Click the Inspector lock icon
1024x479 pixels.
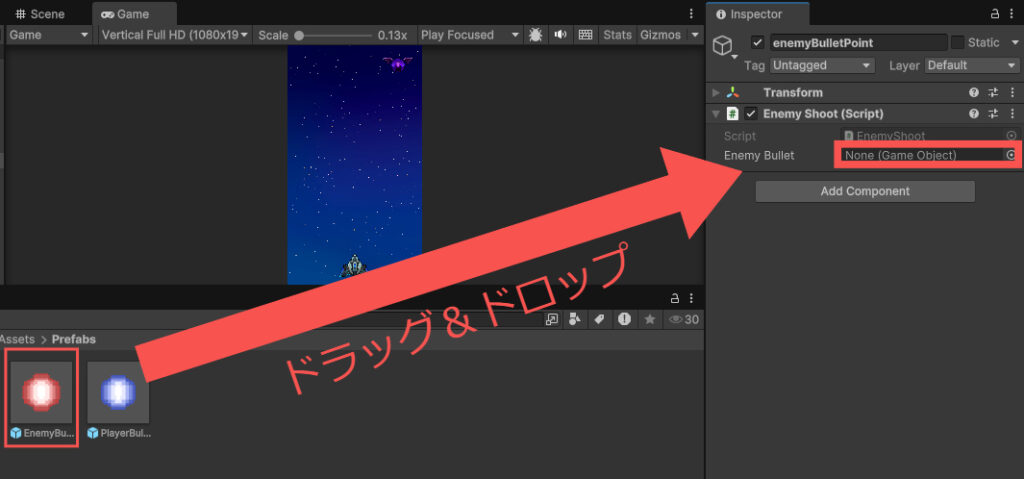coord(994,14)
